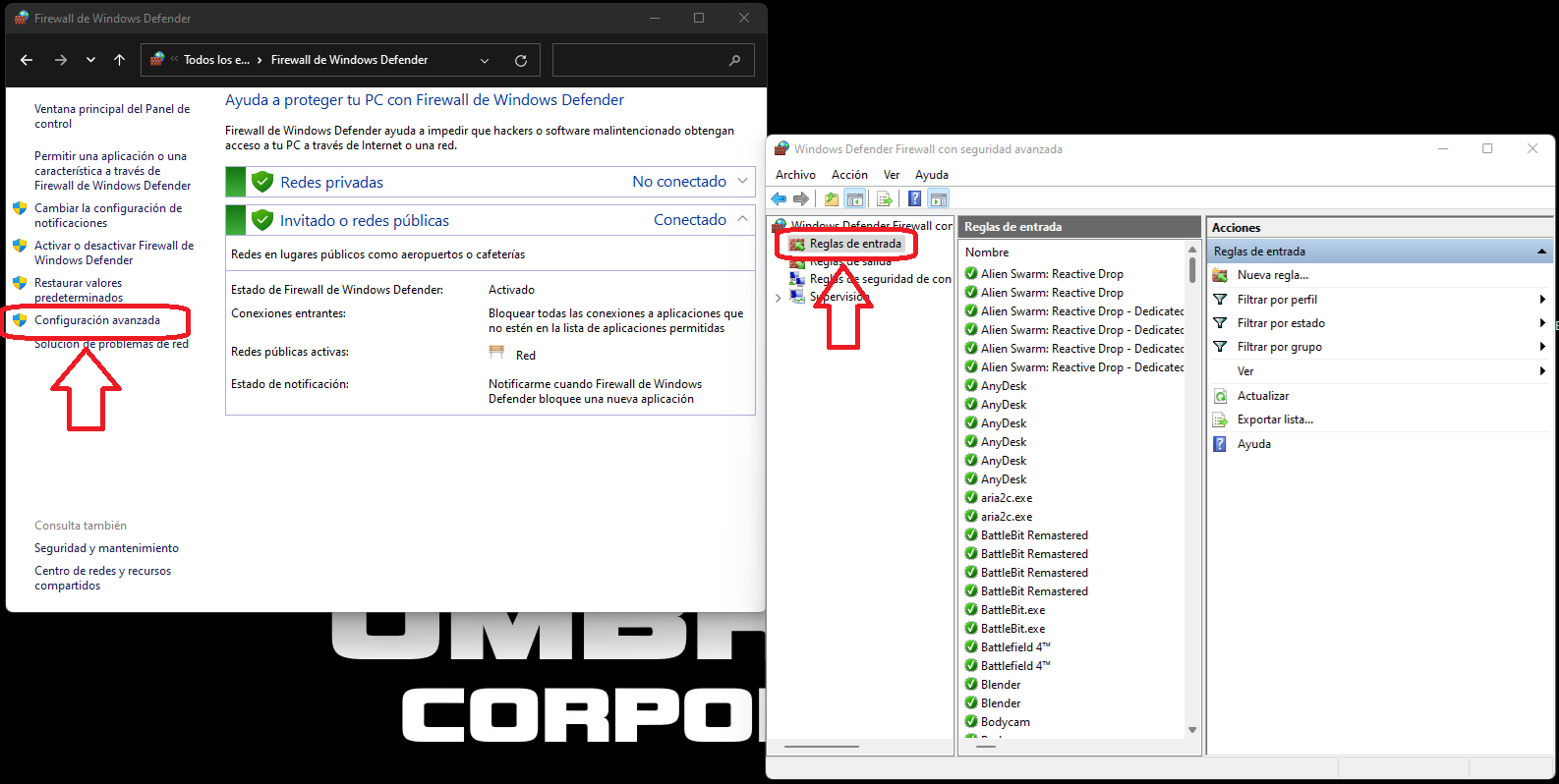1559x784 pixels.
Task: Go back in the Firewall de Windows Defender Control Panel window
Action: [27, 60]
